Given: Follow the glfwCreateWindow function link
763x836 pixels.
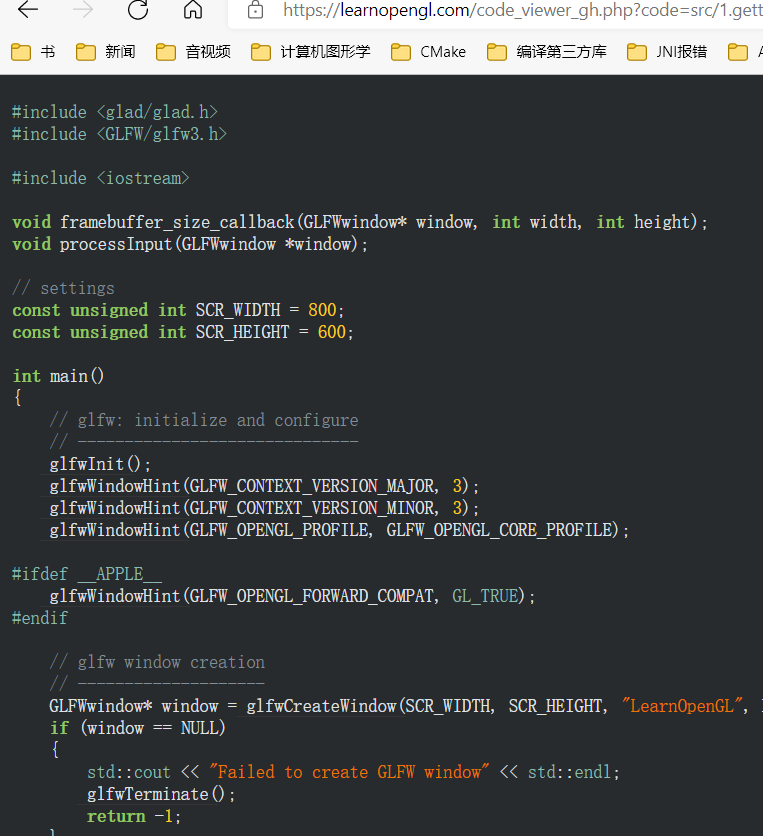Looking at the screenshot, I should [x=322, y=706].
